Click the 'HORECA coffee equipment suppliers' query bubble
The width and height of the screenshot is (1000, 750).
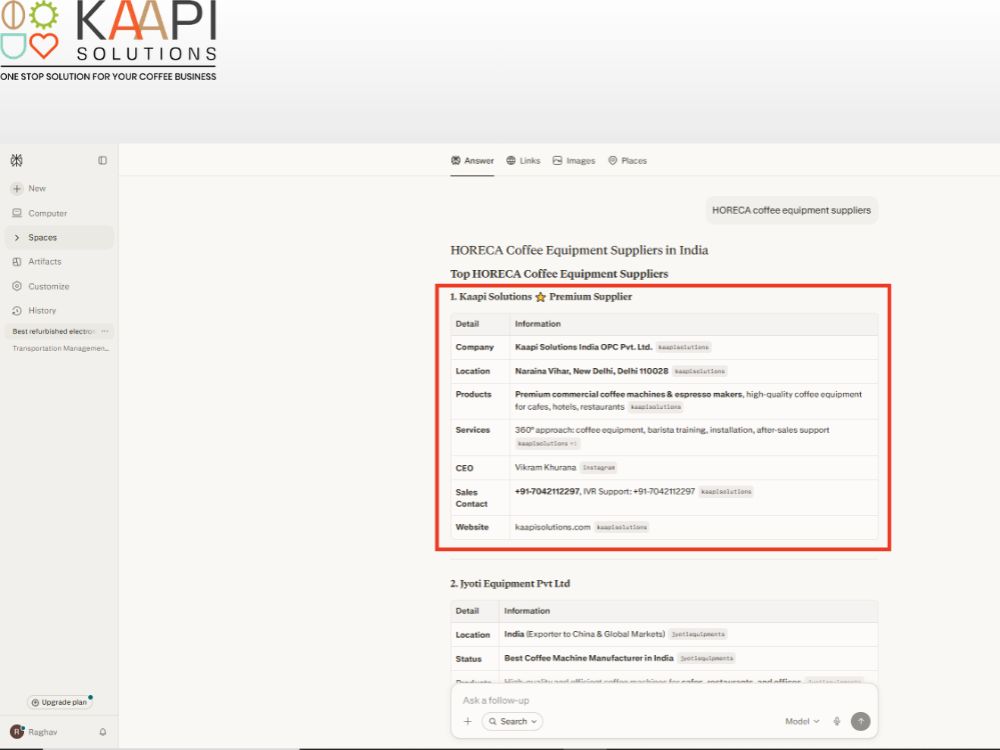(x=791, y=210)
